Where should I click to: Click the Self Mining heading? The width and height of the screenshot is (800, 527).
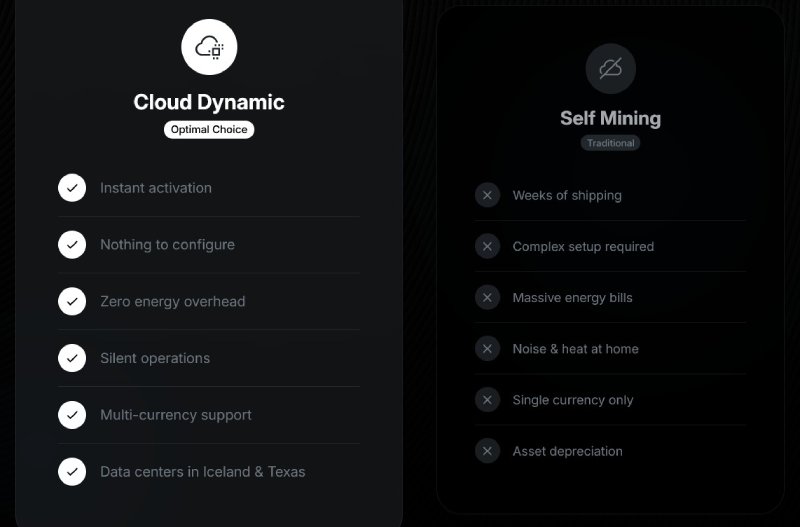611,118
